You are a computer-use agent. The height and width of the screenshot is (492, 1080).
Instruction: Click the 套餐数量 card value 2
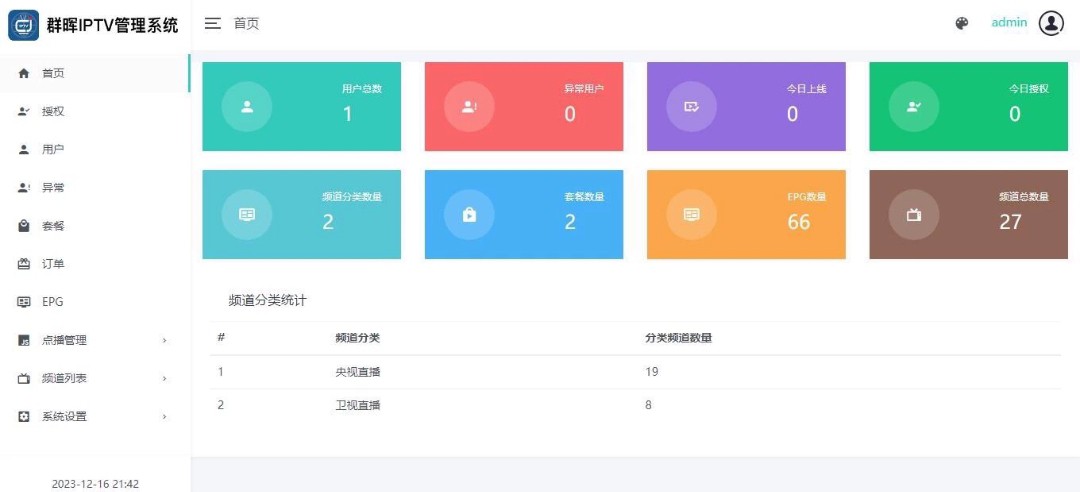570,222
